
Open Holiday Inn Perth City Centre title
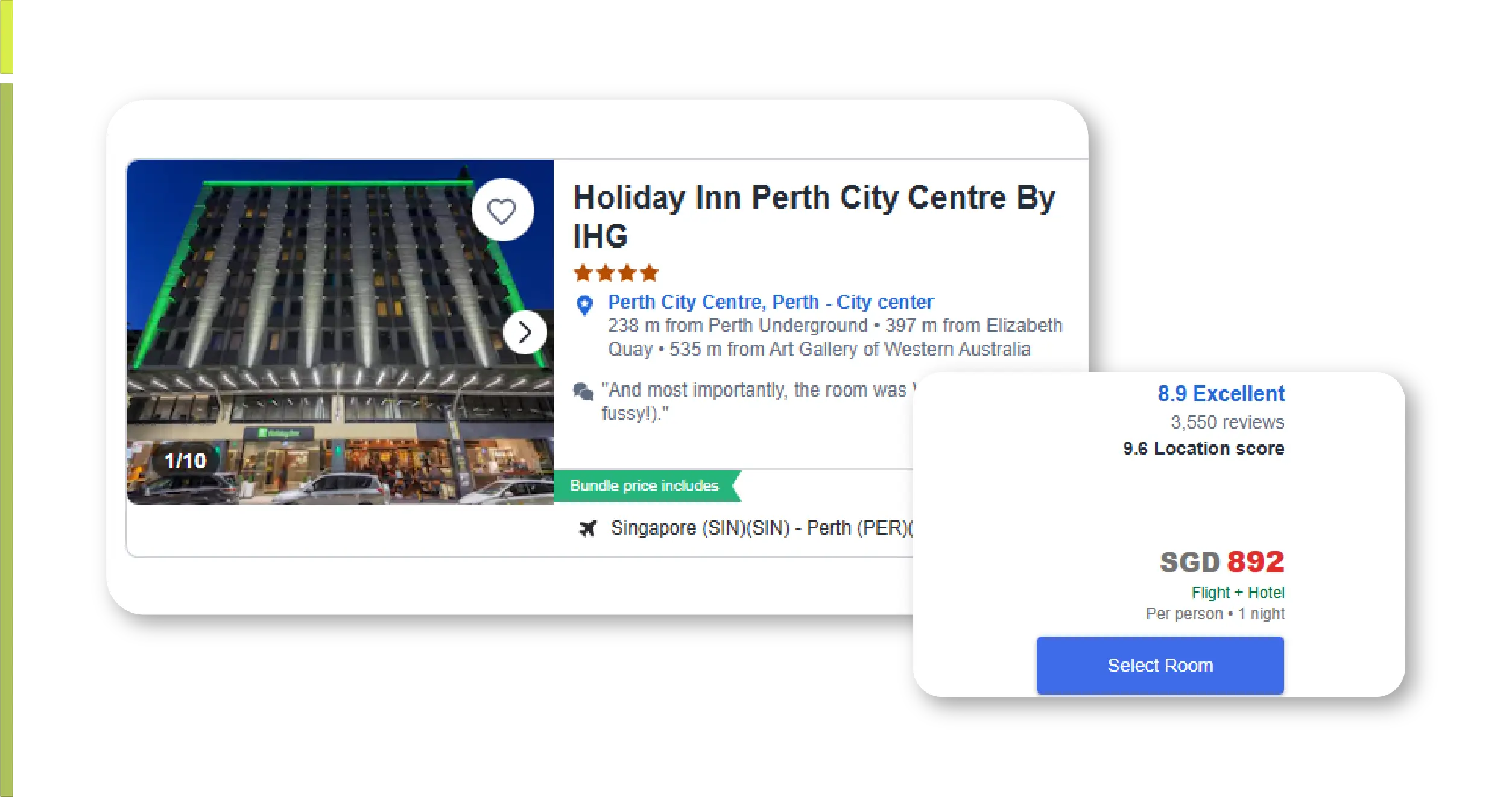814,216
